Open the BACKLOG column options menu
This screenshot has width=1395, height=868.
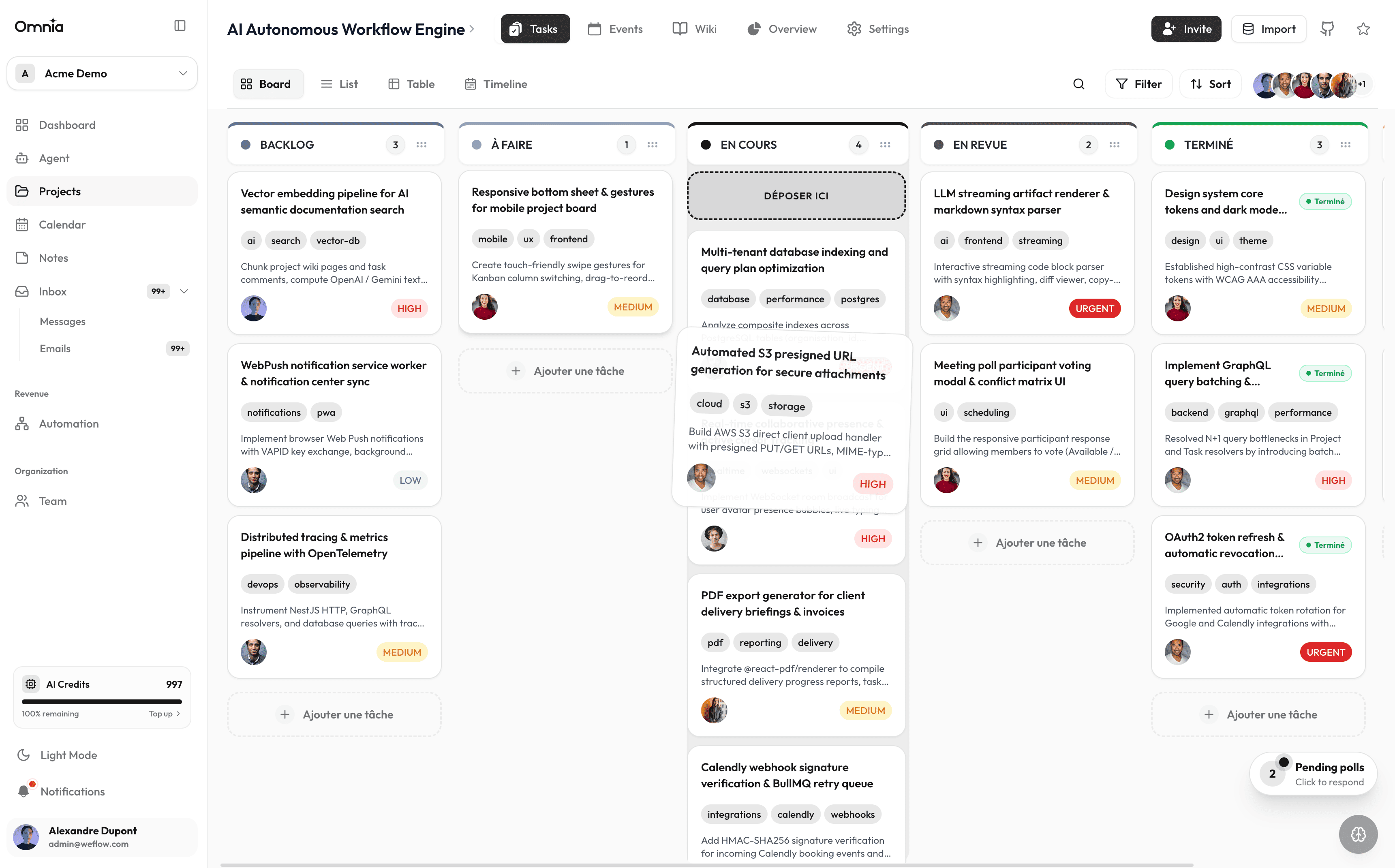421,145
